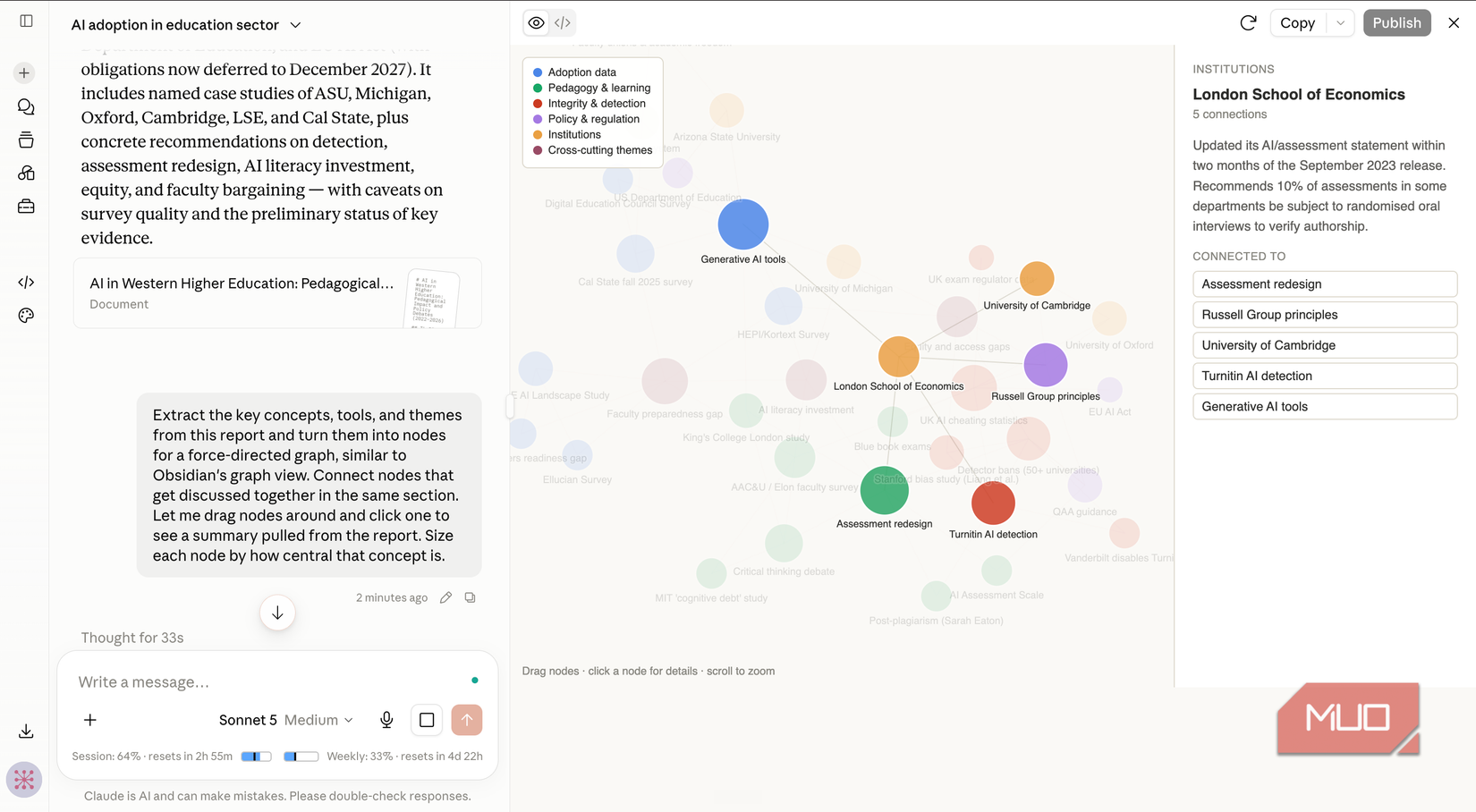Open the Russell Group principles connection in the side list
This screenshot has width=1476, height=812.
pyautogui.click(x=1325, y=315)
